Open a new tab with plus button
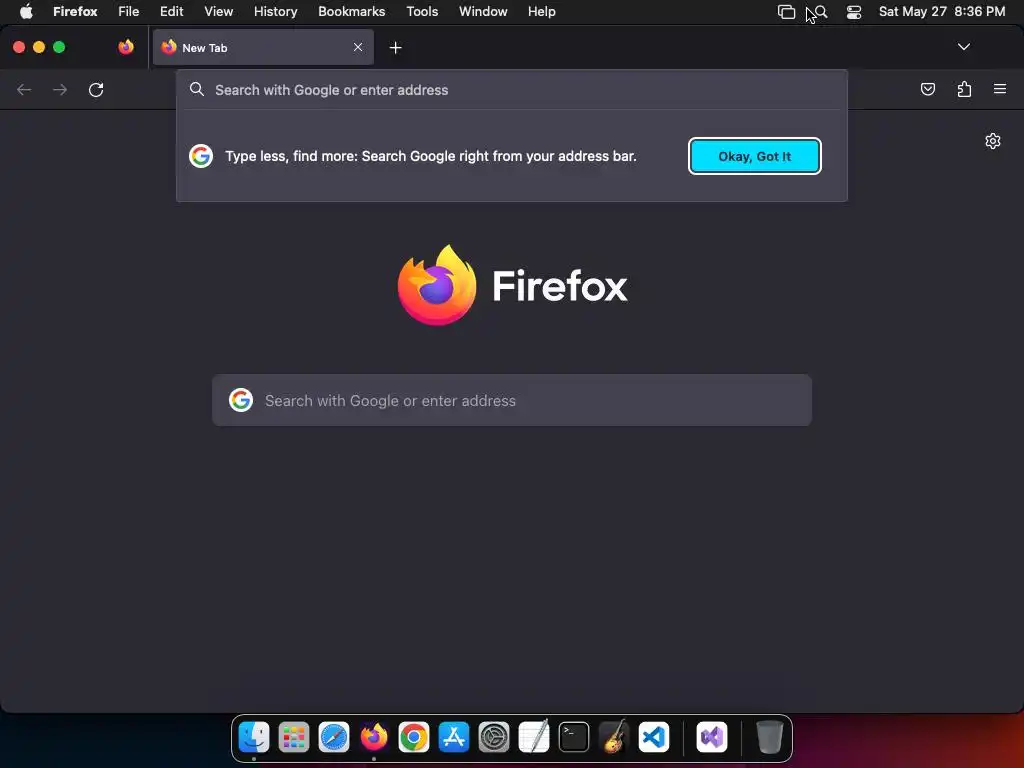 tap(395, 48)
